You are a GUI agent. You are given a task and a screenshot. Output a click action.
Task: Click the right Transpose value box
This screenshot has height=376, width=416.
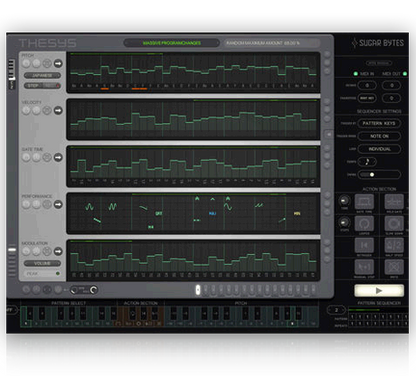[x=391, y=98]
